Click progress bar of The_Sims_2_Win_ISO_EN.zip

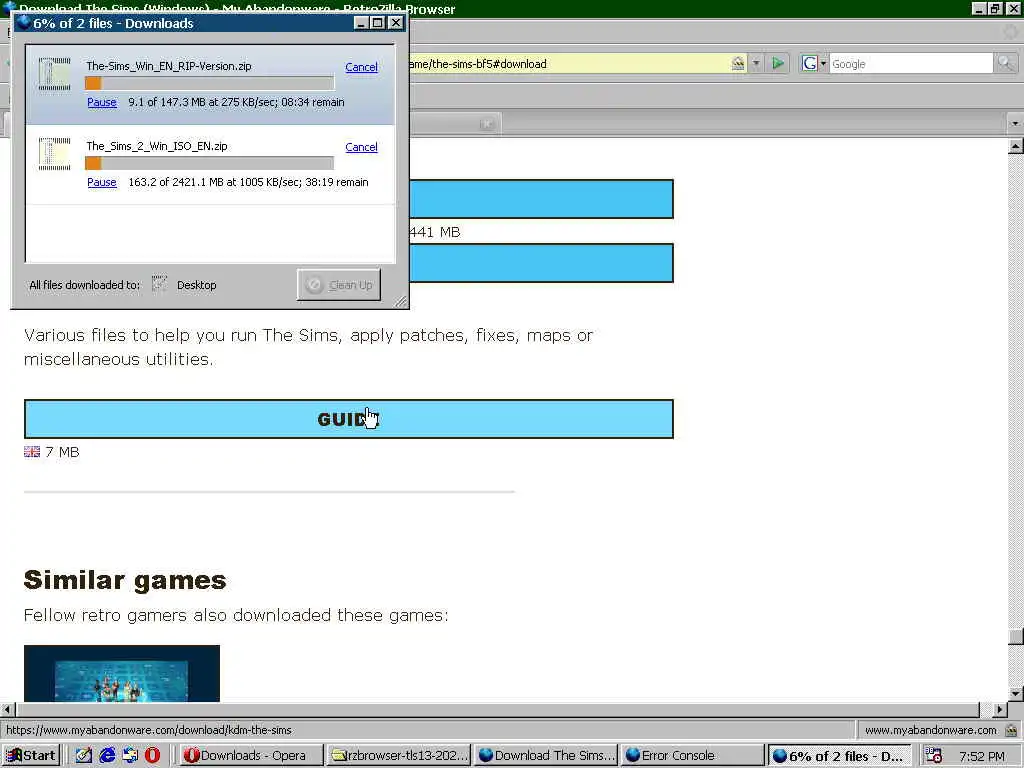pos(210,163)
